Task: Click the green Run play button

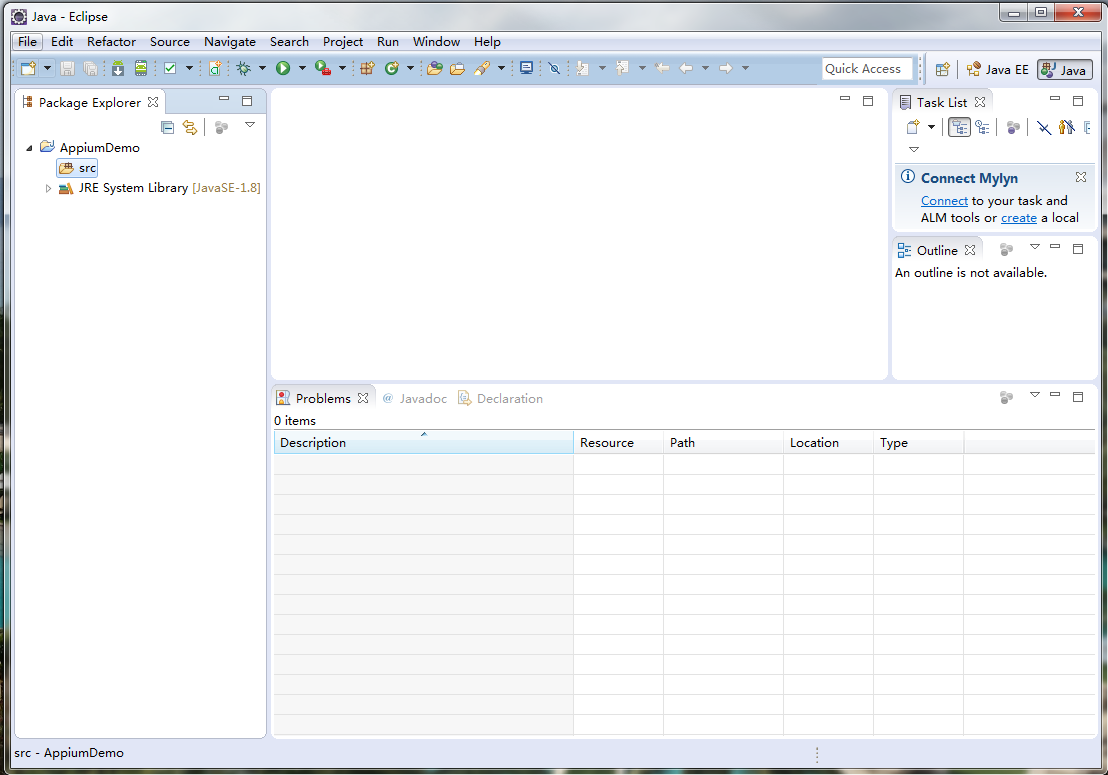Action: tap(283, 69)
